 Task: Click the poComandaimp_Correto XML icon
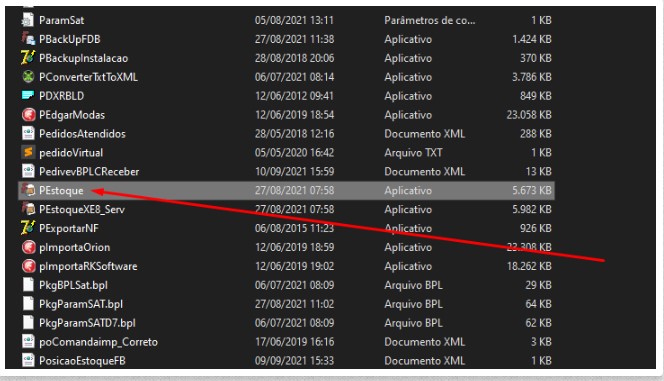tap(28, 342)
